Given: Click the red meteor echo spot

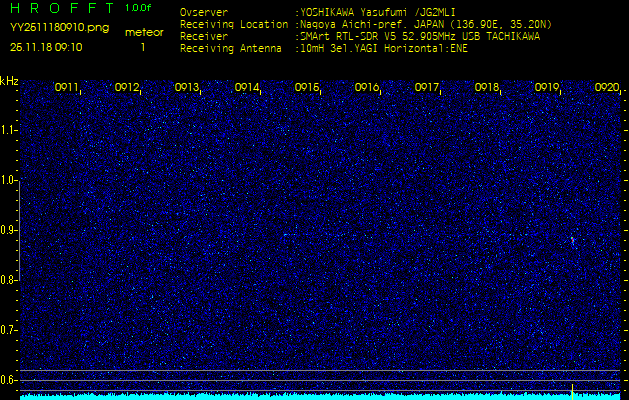Looking at the screenshot, I should point(572,240).
